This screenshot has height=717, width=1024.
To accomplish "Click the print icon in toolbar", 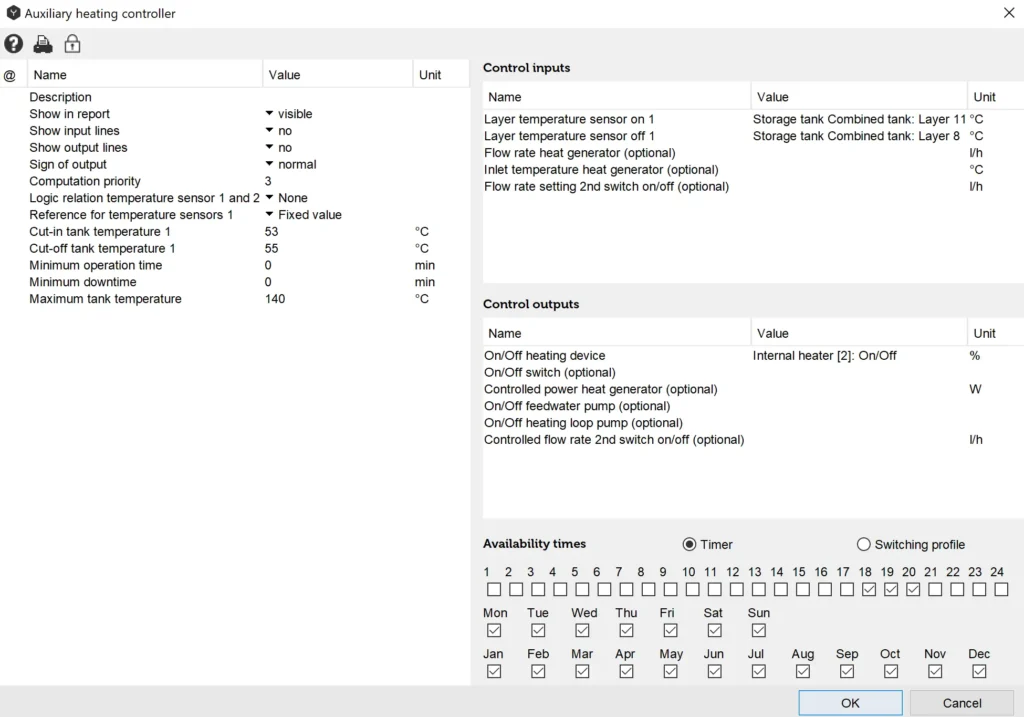I will [x=43, y=44].
